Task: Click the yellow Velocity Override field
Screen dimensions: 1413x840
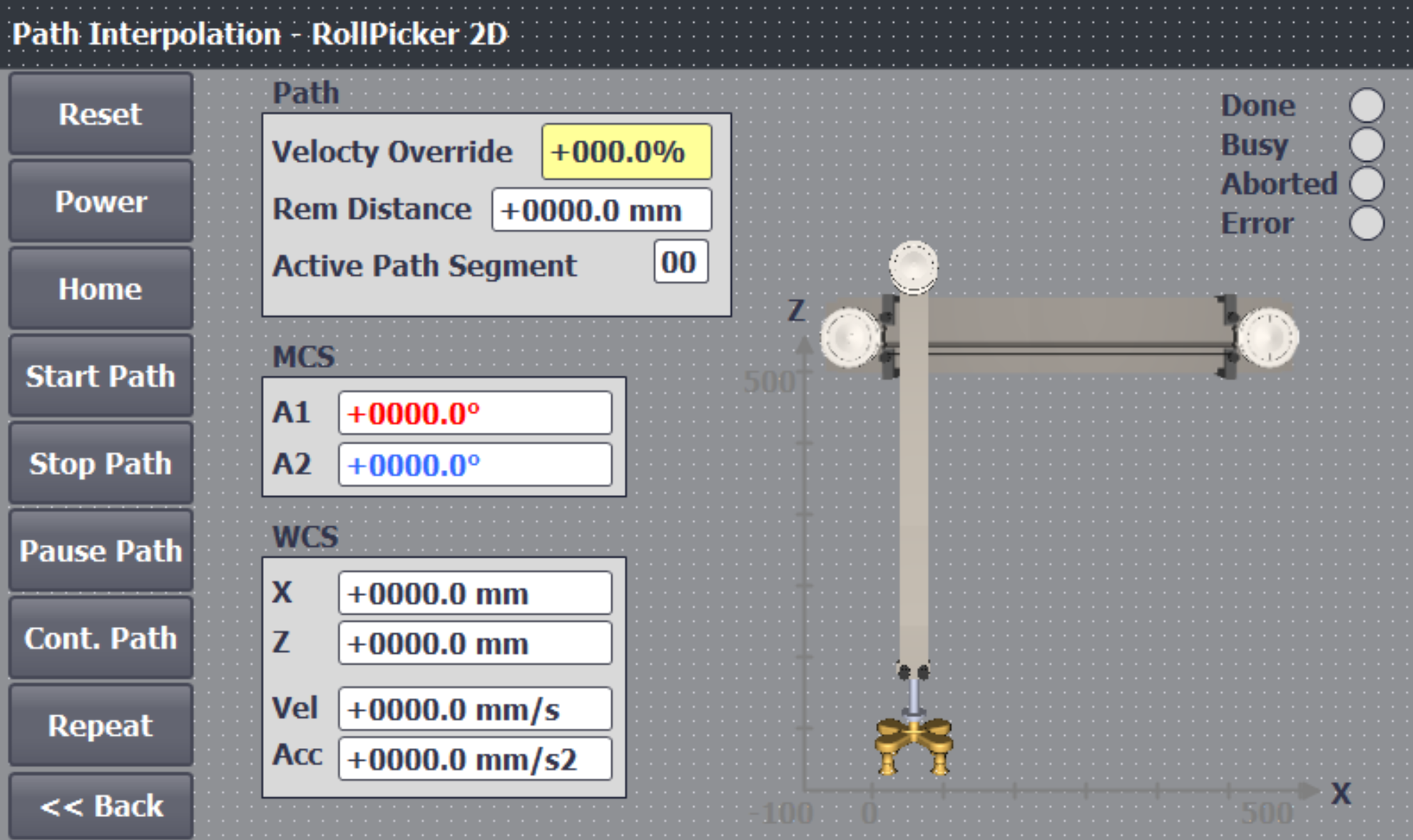Action: click(x=626, y=152)
